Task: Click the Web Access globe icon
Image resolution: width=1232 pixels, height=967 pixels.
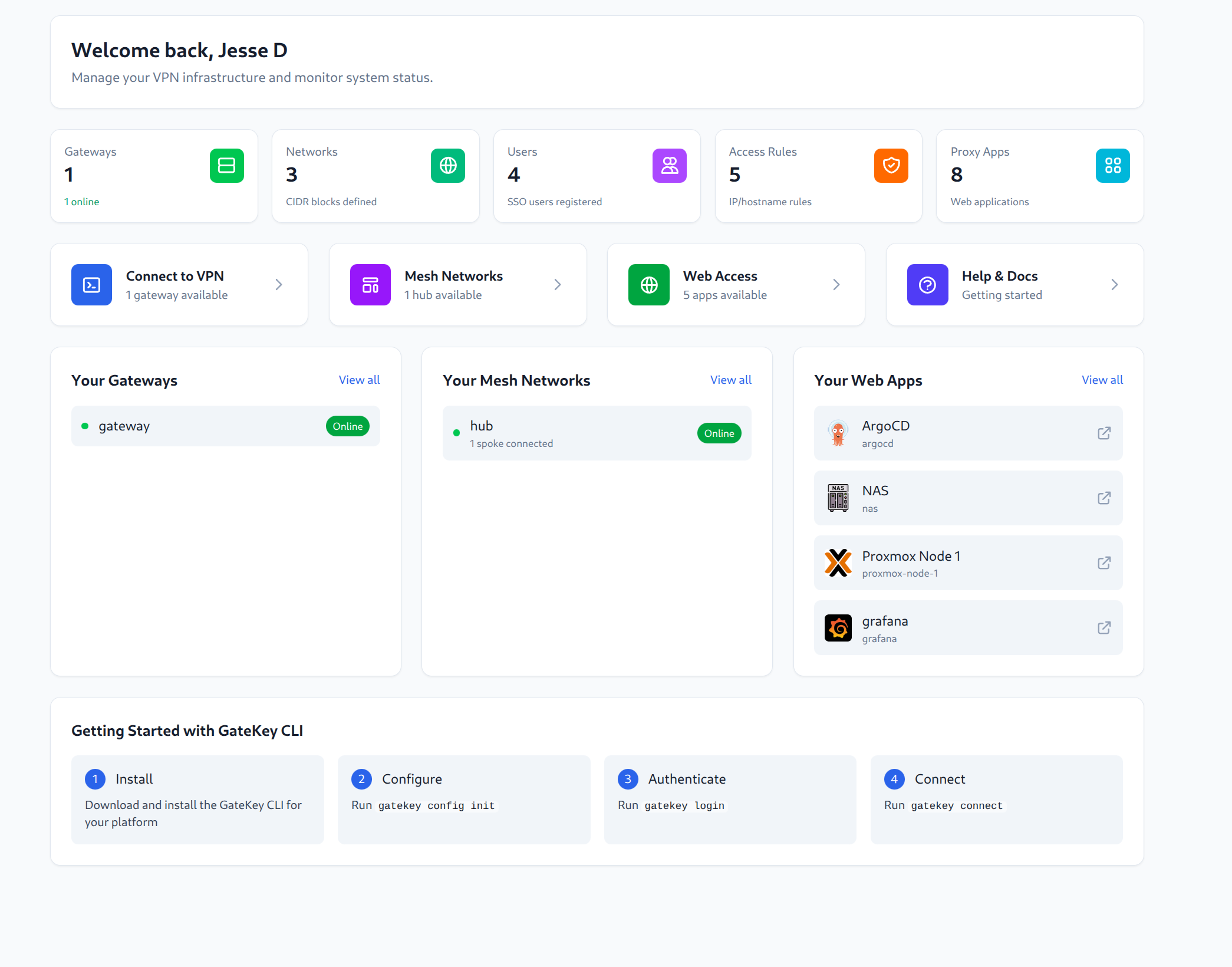Action: click(x=648, y=285)
